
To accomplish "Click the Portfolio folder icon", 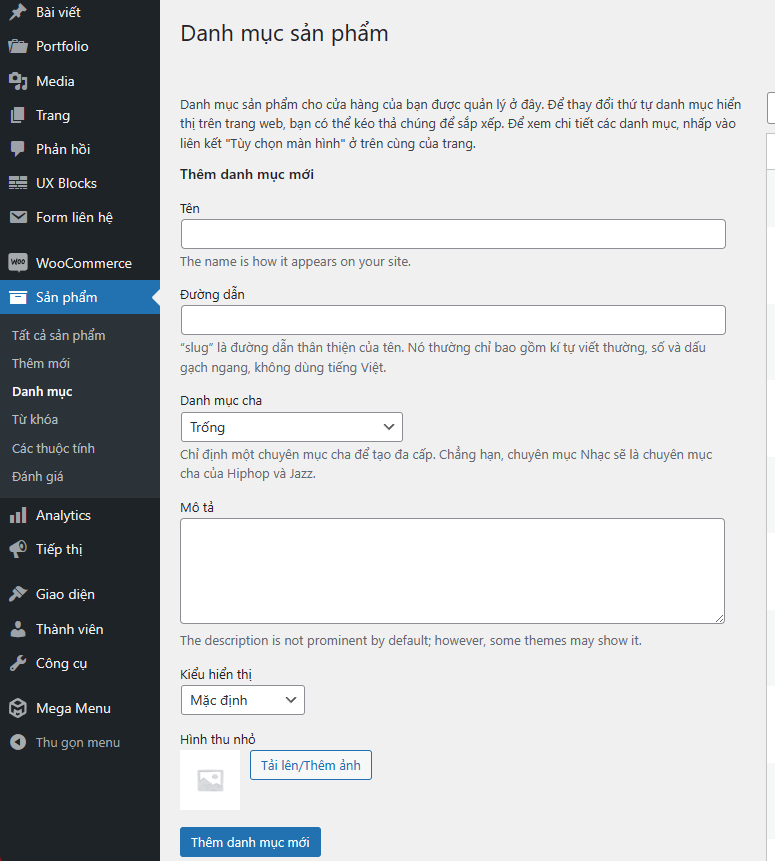I will pos(18,46).
